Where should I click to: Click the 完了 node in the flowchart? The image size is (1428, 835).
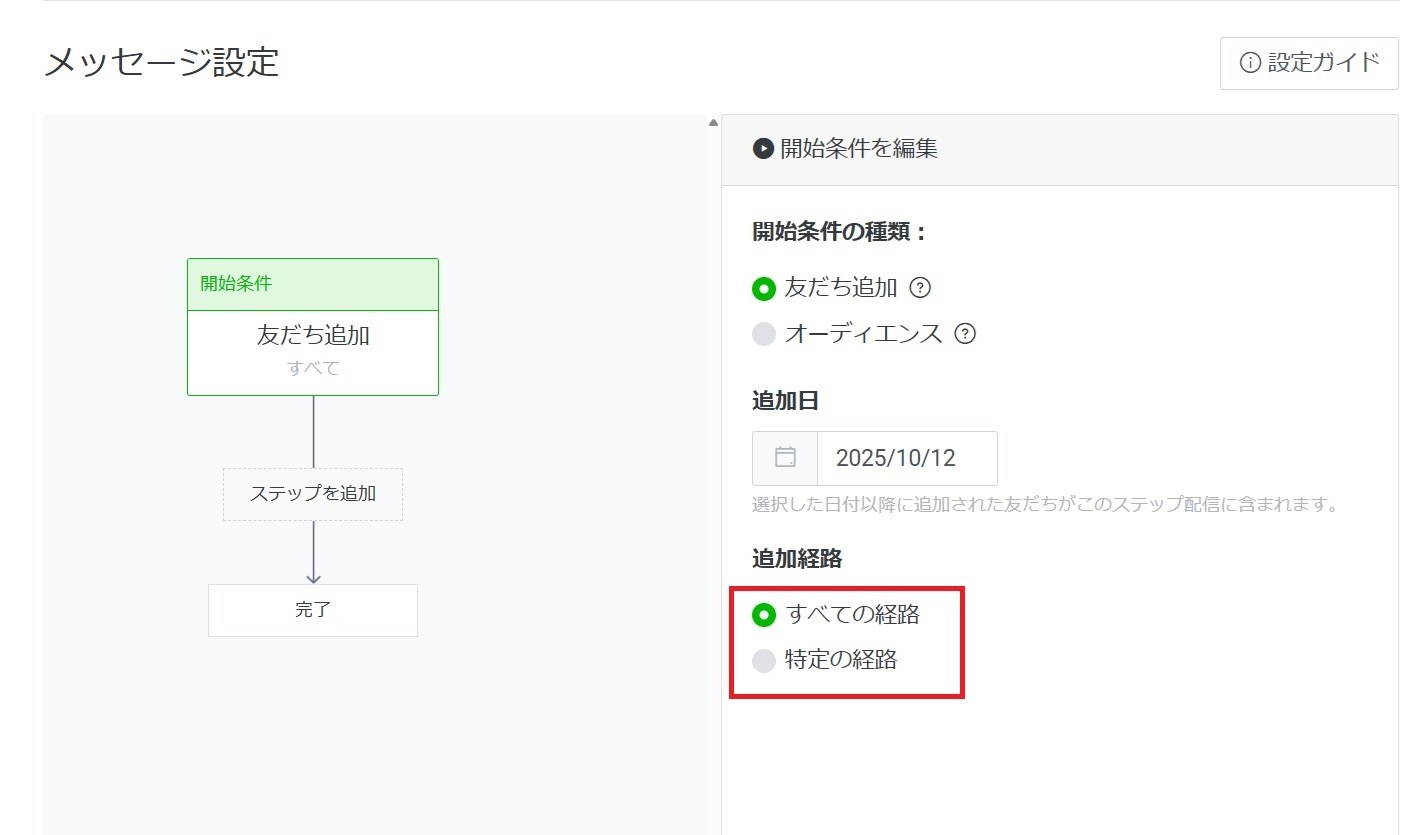click(313, 610)
